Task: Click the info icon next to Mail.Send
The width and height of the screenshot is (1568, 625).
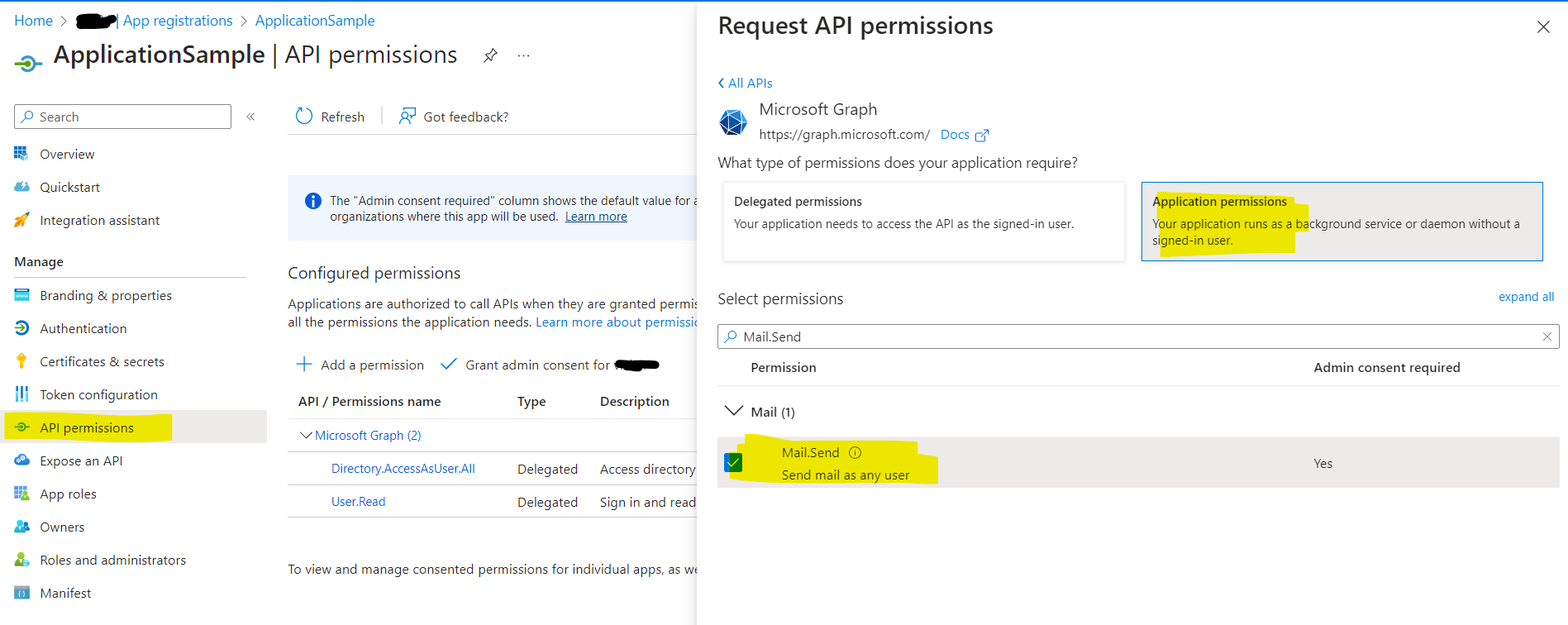Action: tap(855, 452)
